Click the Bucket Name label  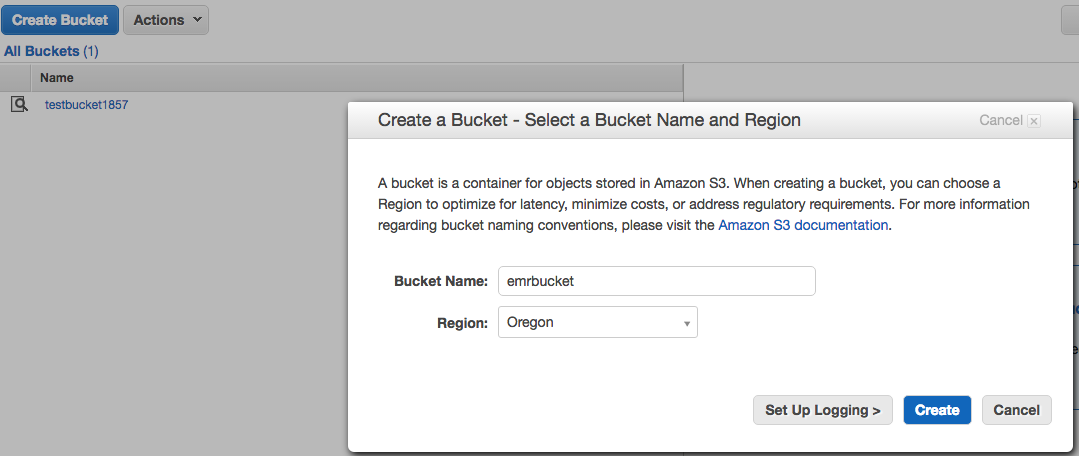[x=440, y=281]
